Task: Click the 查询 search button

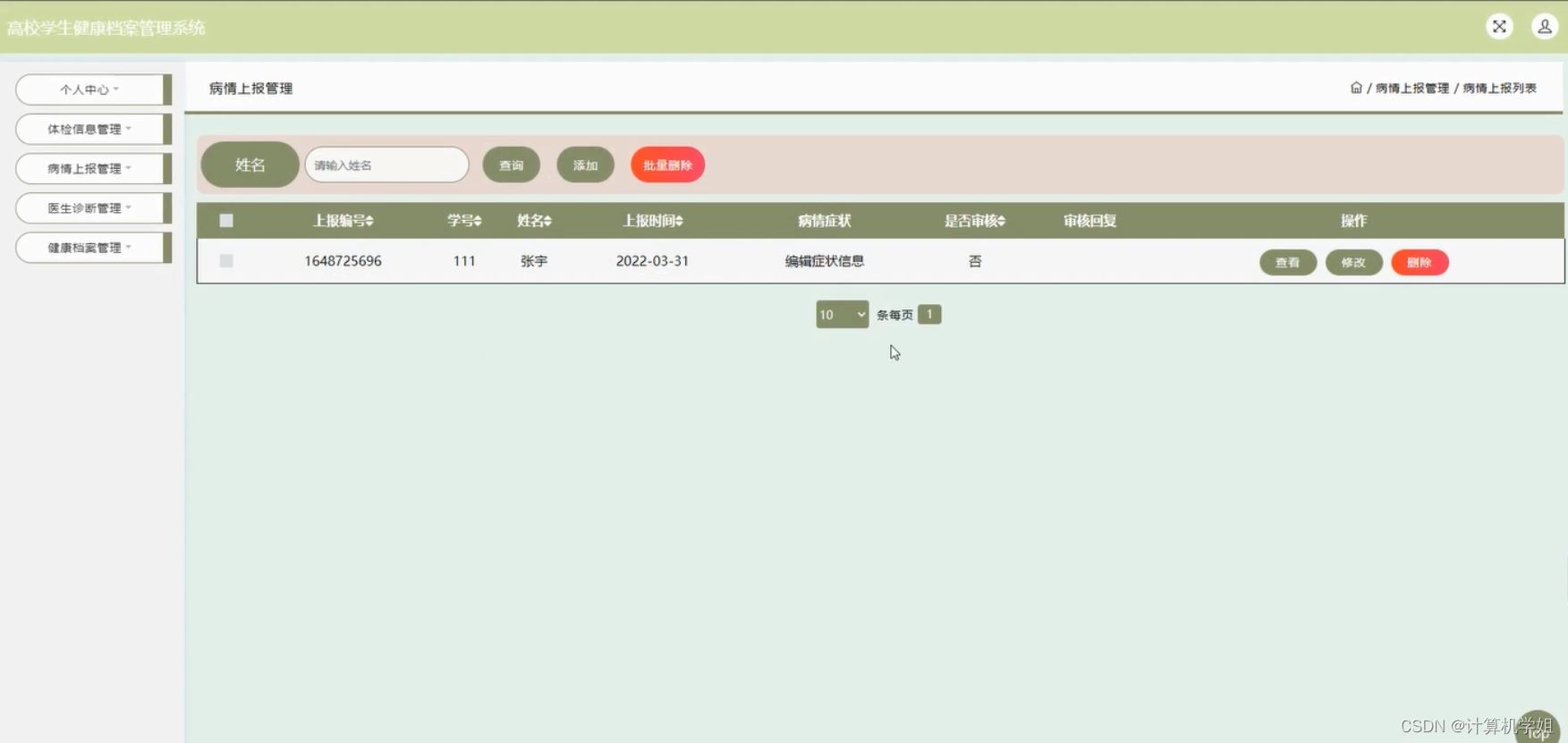Action: coord(512,165)
